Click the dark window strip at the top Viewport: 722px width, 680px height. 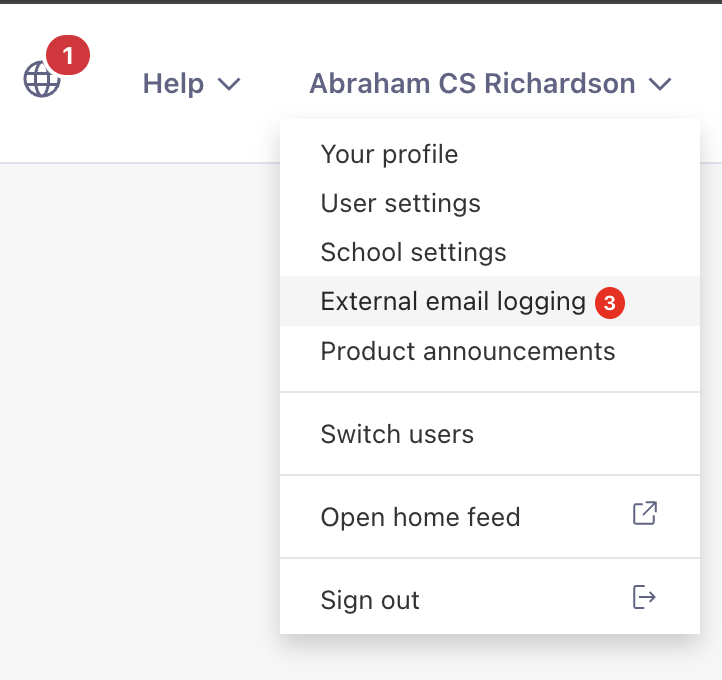tap(361, 1)
